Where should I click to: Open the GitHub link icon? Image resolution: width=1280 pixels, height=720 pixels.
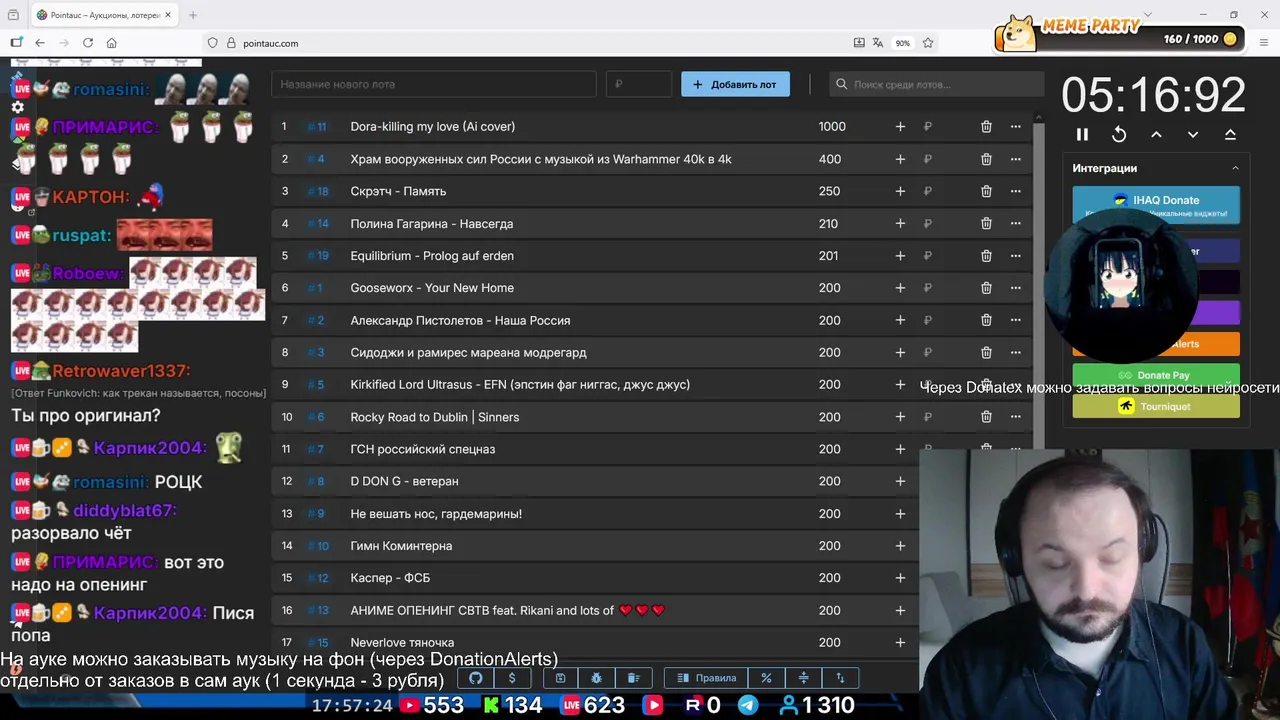click(x=476, y=678)
